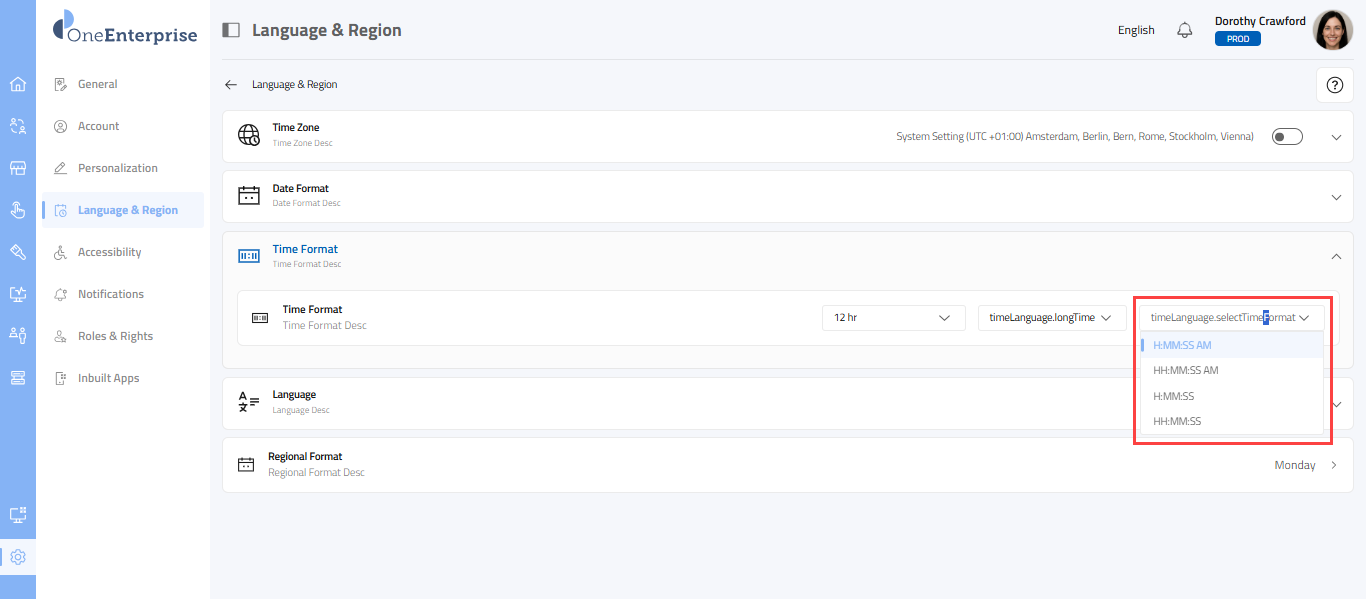
Task: Collapse the sidebar panel toggle icon
Action: click(231, 30)
